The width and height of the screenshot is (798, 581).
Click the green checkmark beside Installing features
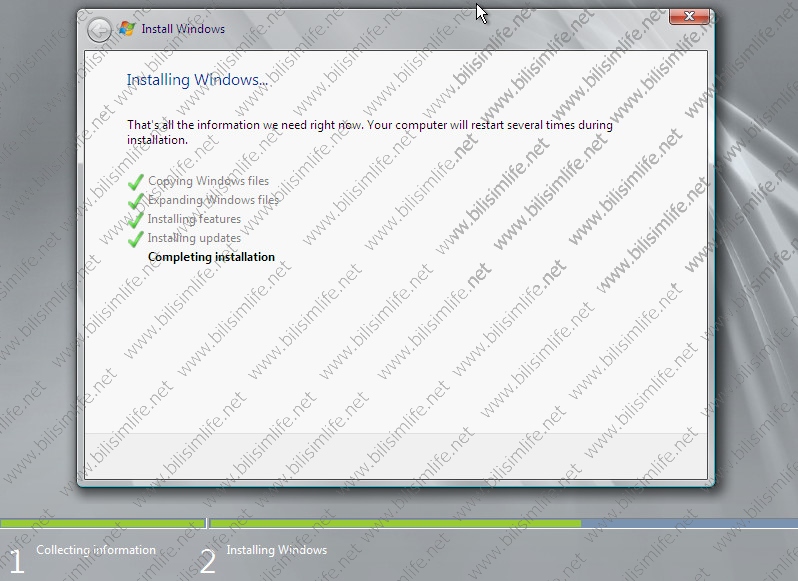click(135, 219)
